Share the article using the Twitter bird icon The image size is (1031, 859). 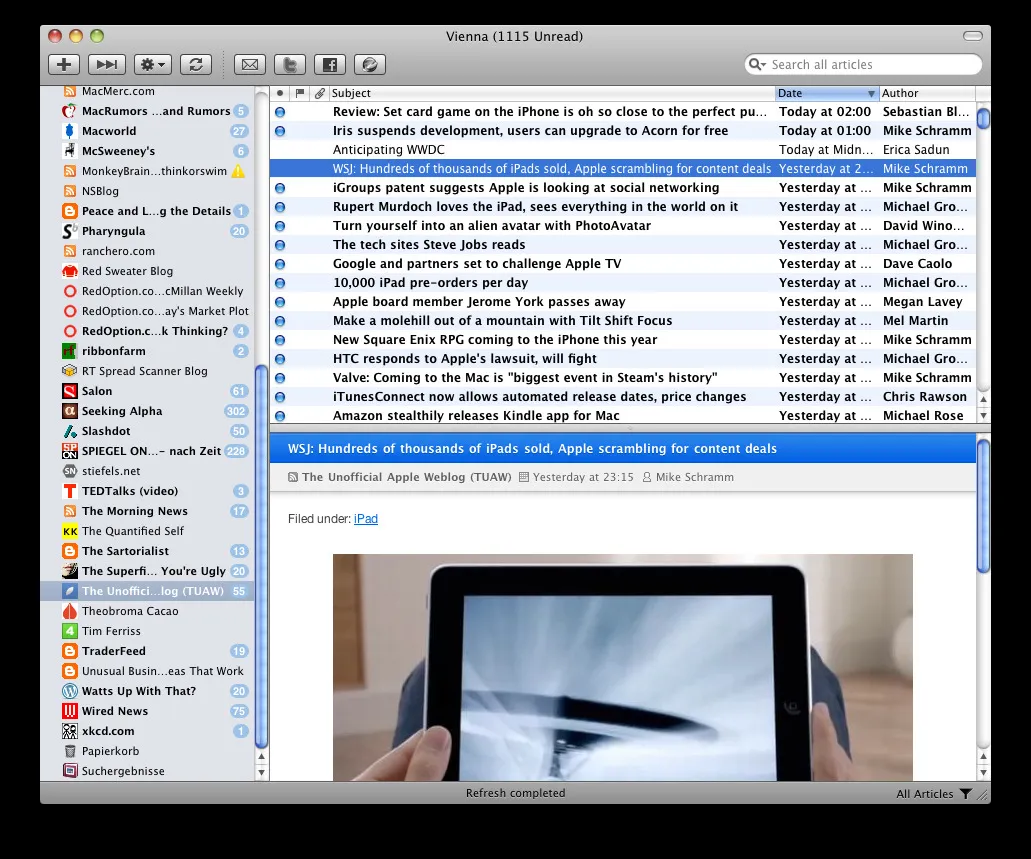289,63
